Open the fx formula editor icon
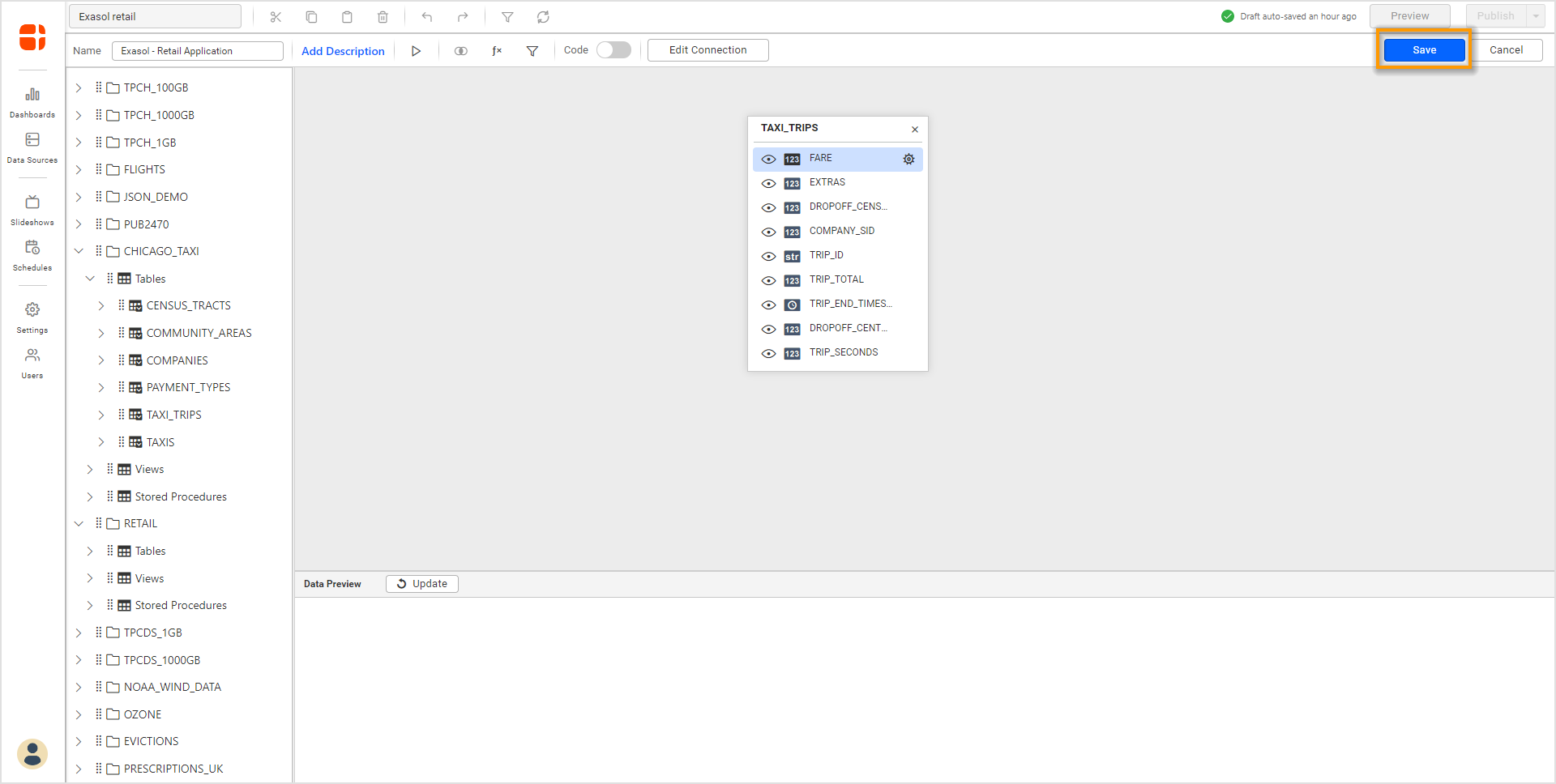 497,51
